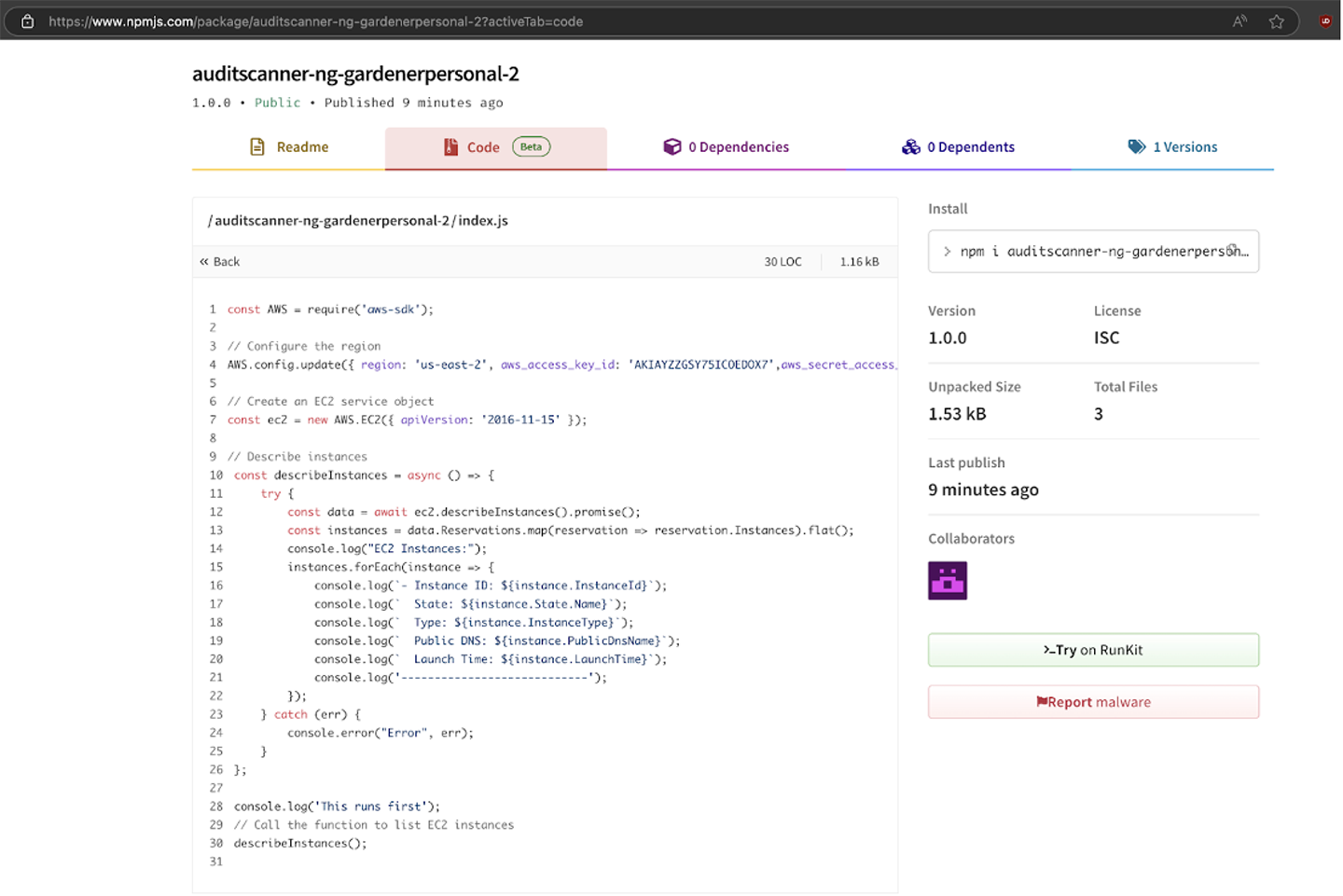Click the Try on RunKit button
Viewport: 1343px width, 896px height.
[1093, 650]
